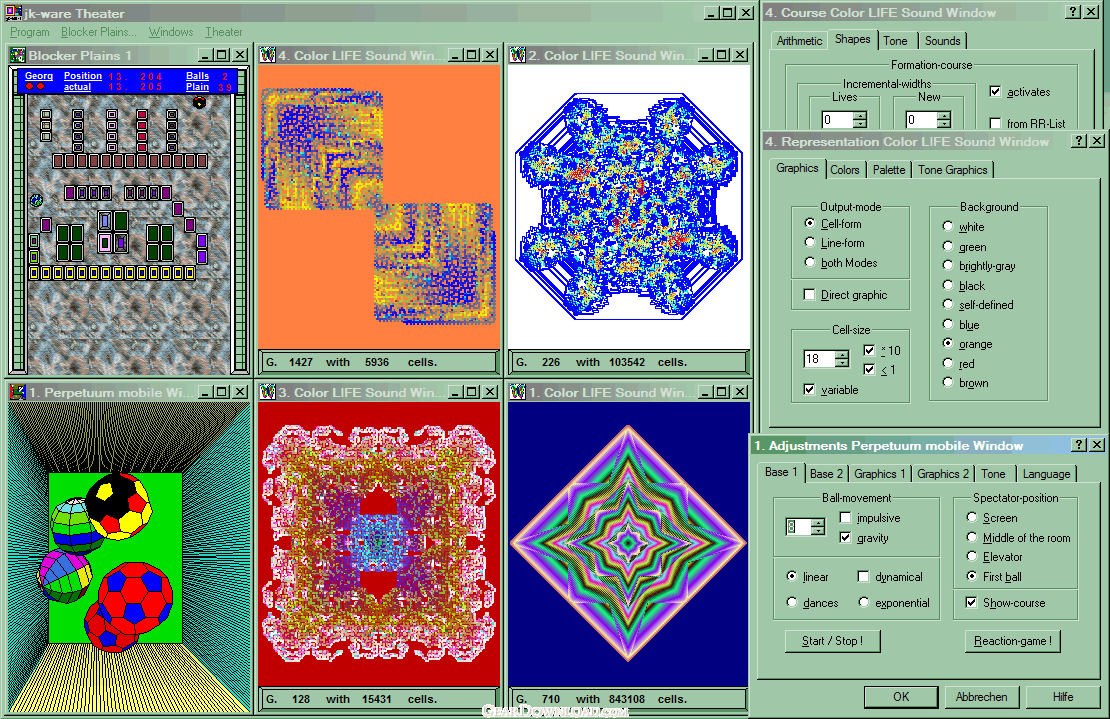
Task: Increase the Cell-size spinner value
Action: (x=842, y=354)
